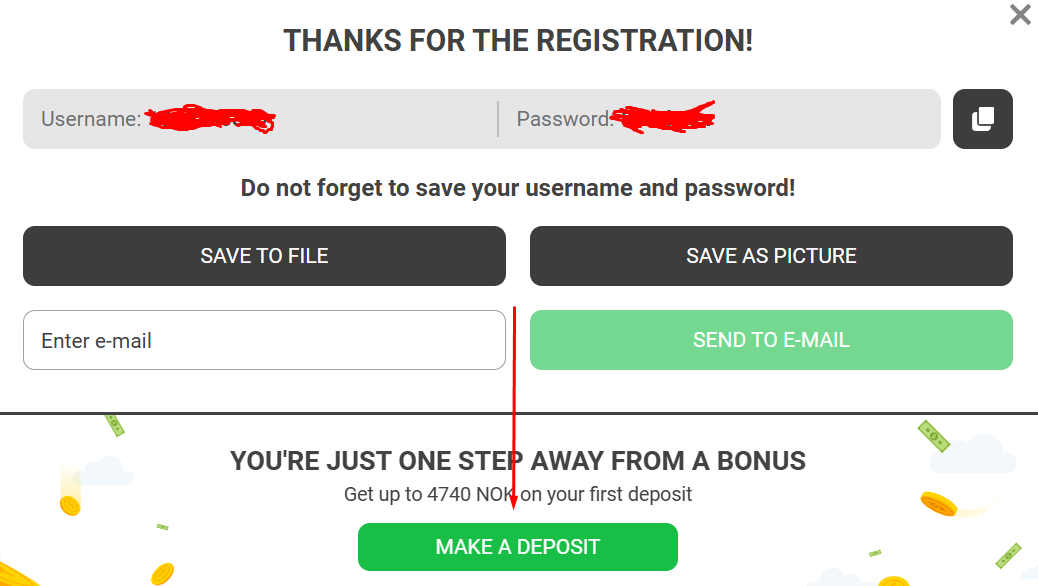
Task: Click the gold coin below the left cloud
Action: tap(70, 505)
